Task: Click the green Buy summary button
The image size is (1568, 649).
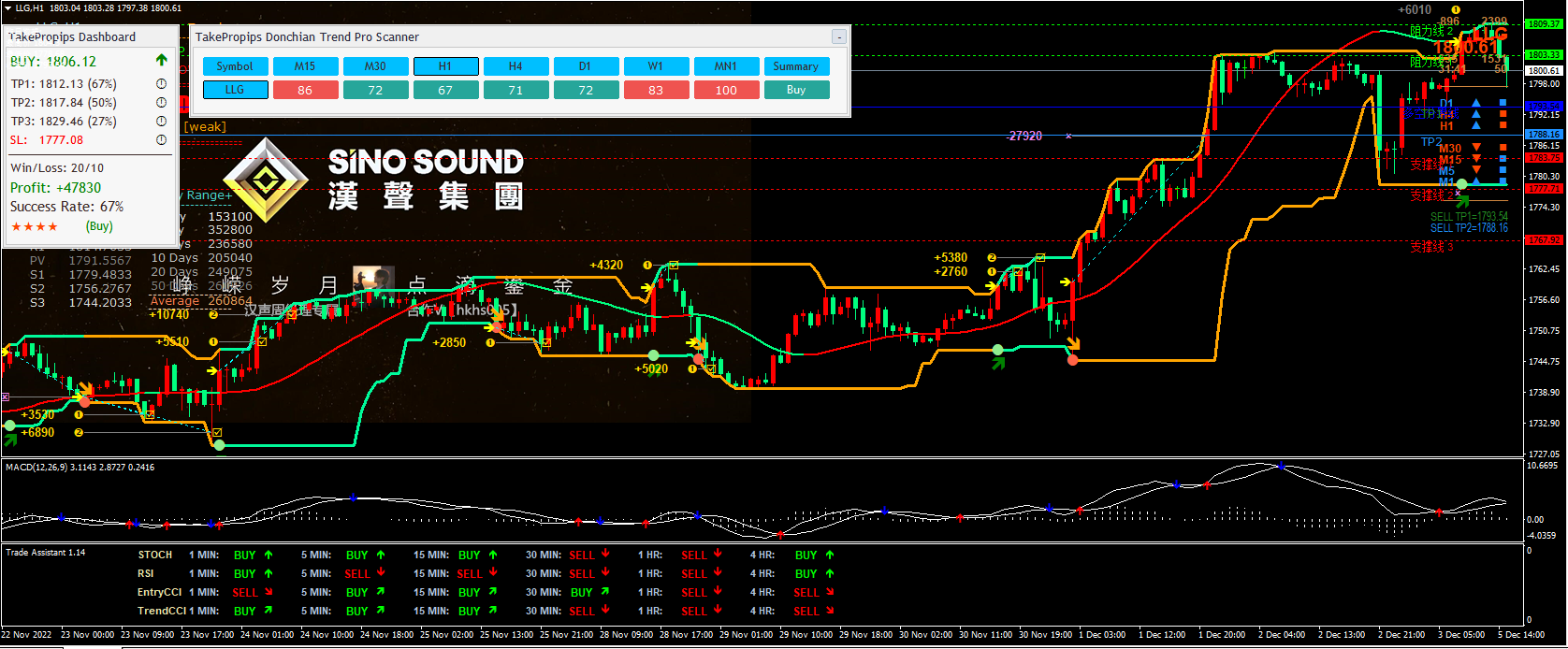Action: pos(796,90)
